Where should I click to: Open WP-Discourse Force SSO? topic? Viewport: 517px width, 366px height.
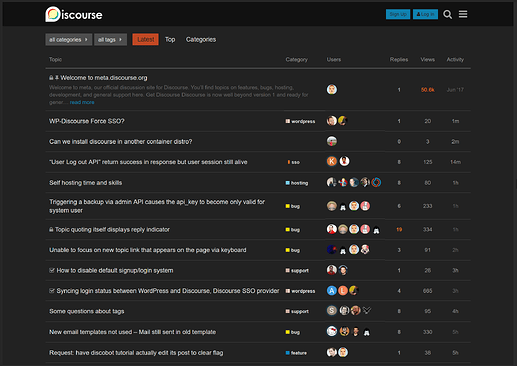point(87,121)
